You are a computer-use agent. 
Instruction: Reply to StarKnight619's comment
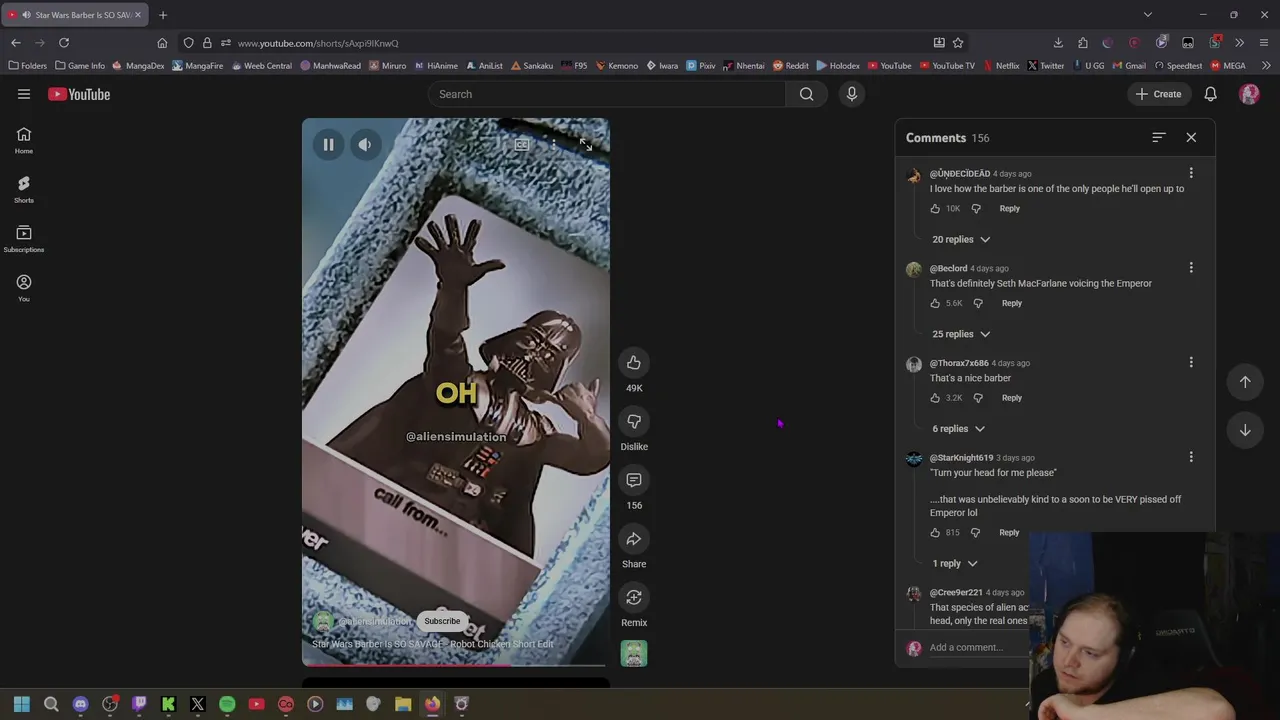tap(1009, 533)
